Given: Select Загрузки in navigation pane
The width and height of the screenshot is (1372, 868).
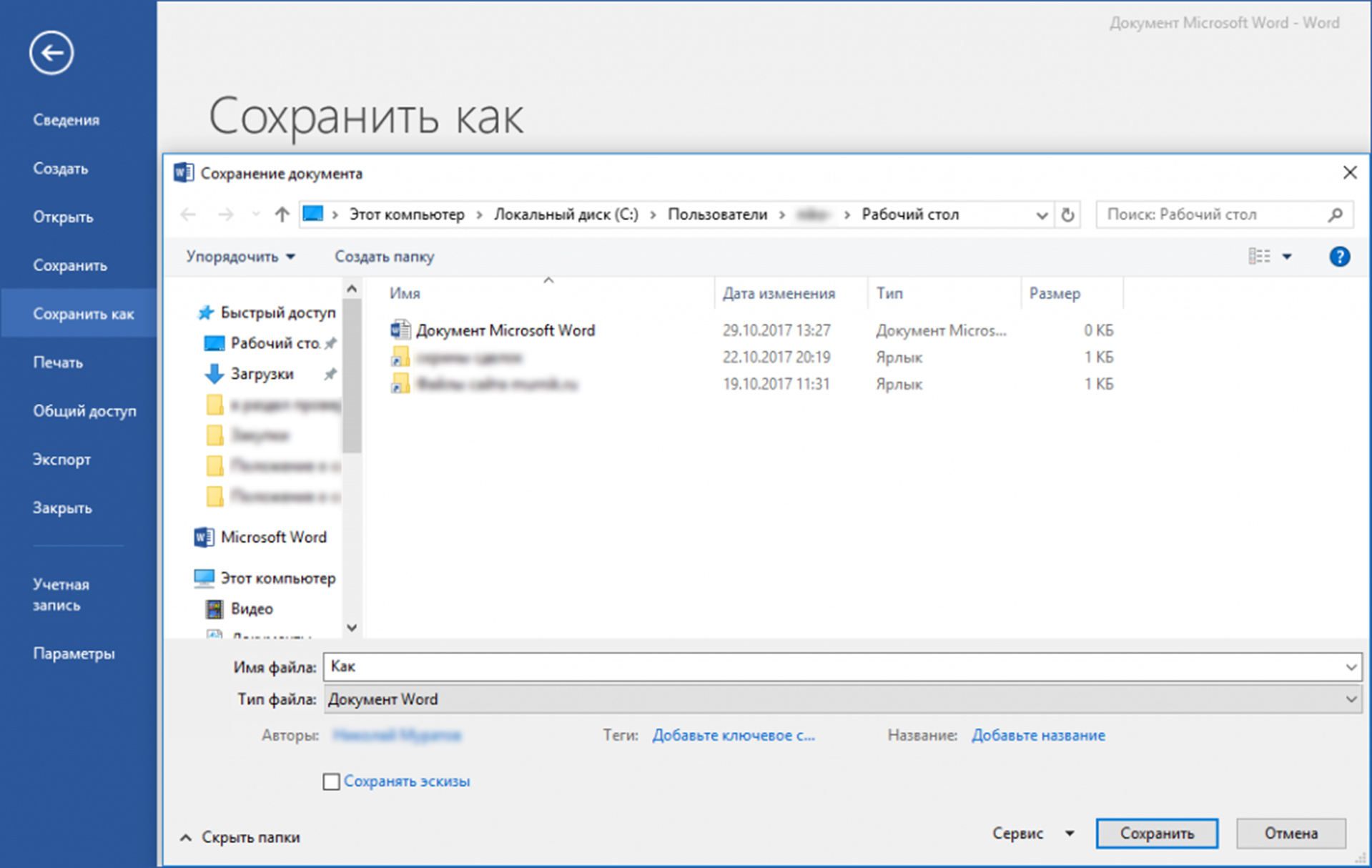Looking at the screenshot, I should [262, 374].
